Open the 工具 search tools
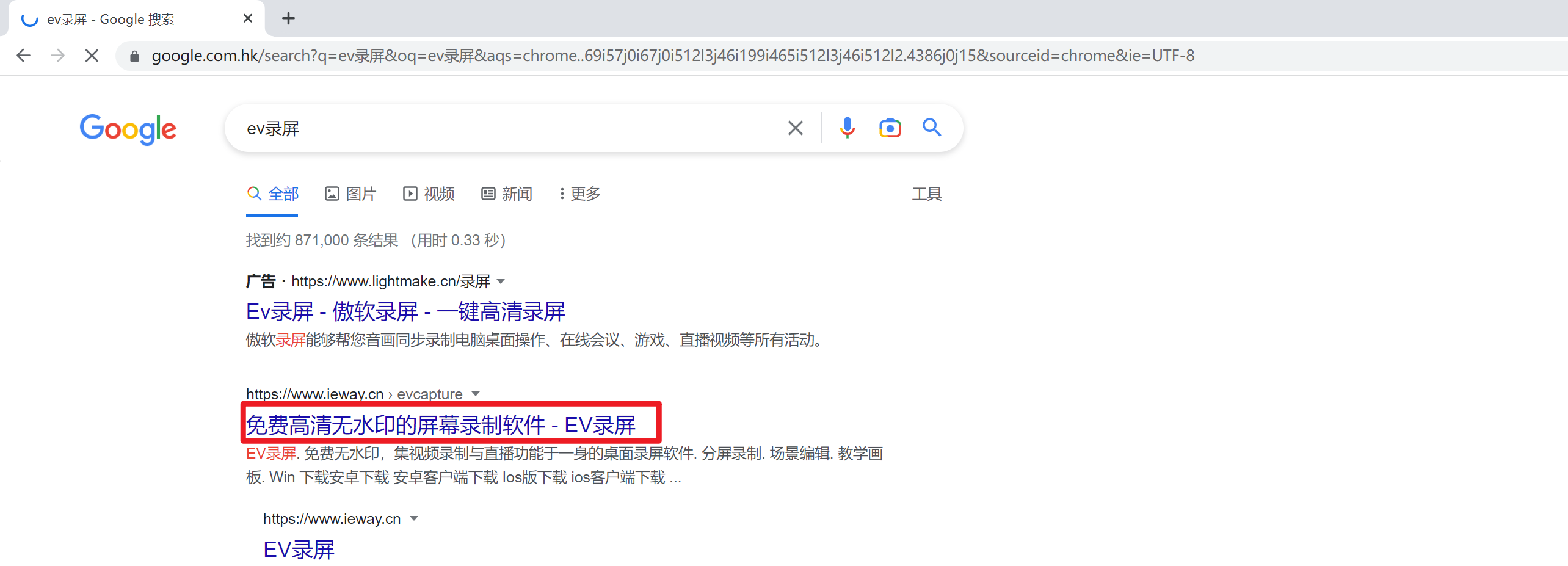This screenshot has height=566, width=1568. click(x=926, y=194)
